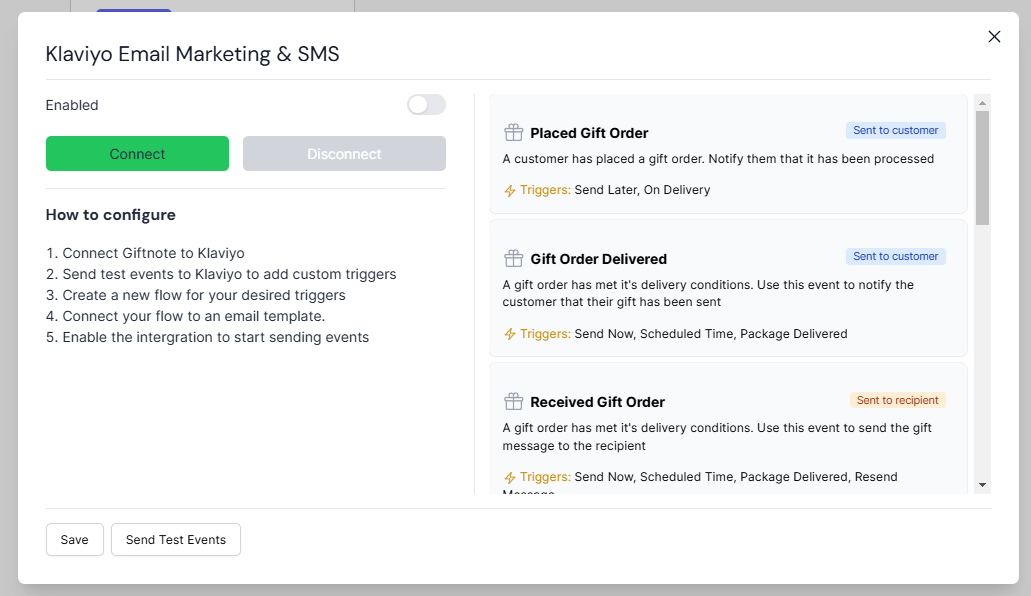The width and height of the screenshot is (1031, 596).
Task: Click Sent to customer badge on Placed Gift Order
Action: point(896,130)
